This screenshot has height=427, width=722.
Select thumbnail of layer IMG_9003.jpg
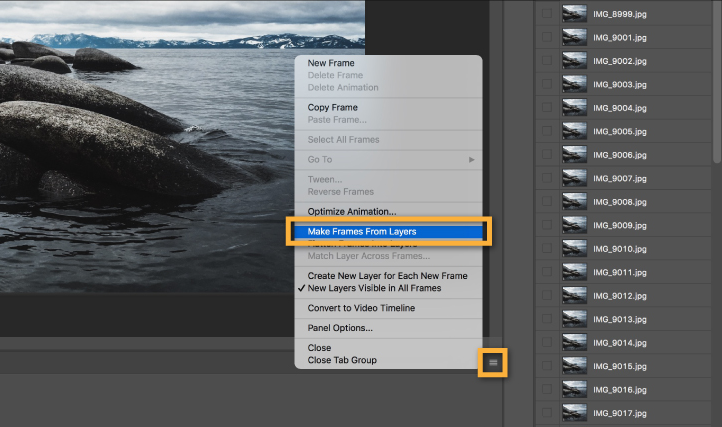(574, 85)
